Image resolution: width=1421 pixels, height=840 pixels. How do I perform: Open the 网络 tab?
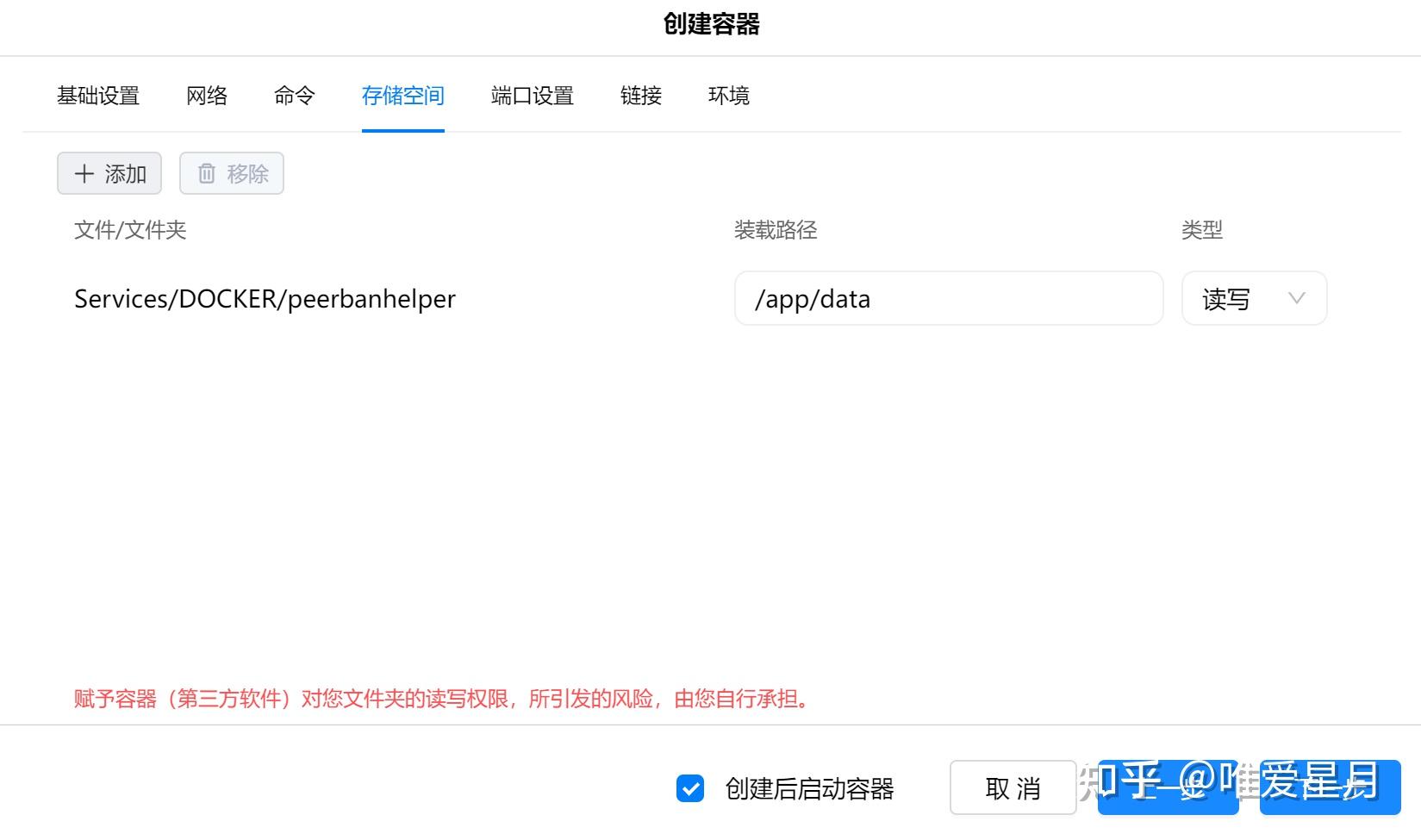[x=206, y=96]
